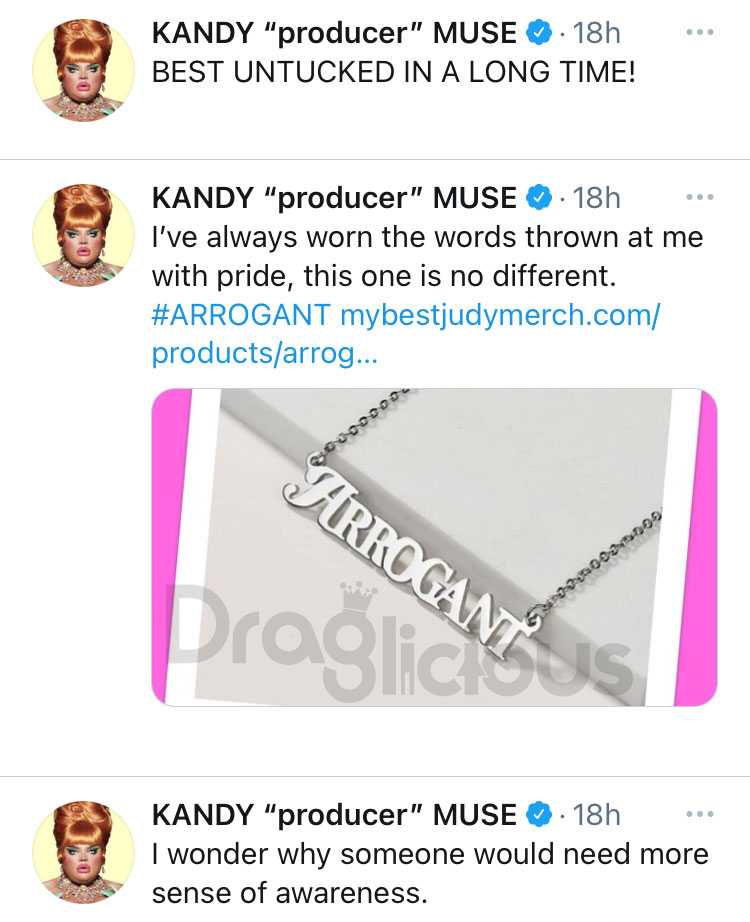The height and width of the screenshot is (922, 750).
Task: Click verified badge on third tweet
Action: click(538, 814)
